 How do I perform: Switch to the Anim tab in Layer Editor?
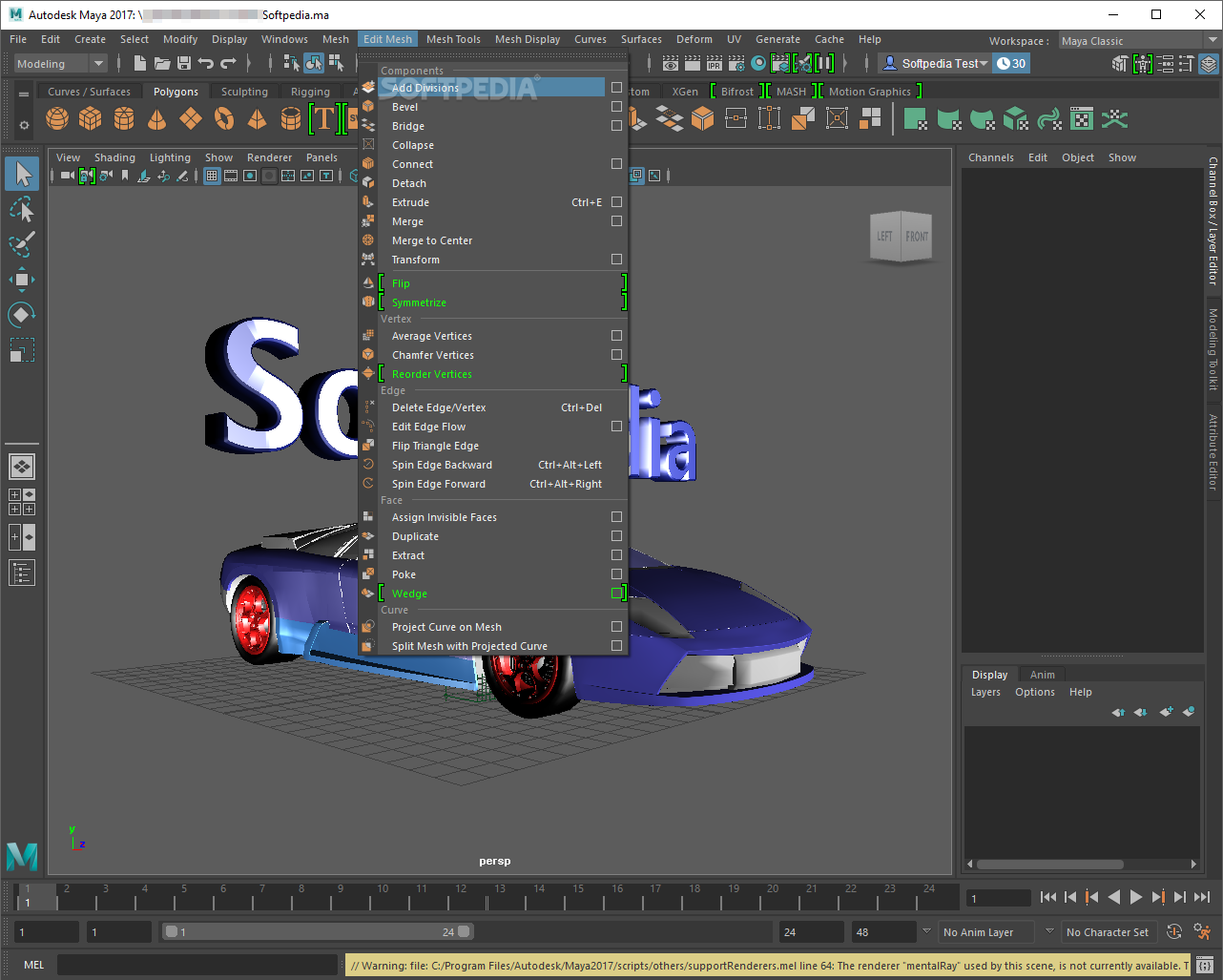click(1043, 675)
